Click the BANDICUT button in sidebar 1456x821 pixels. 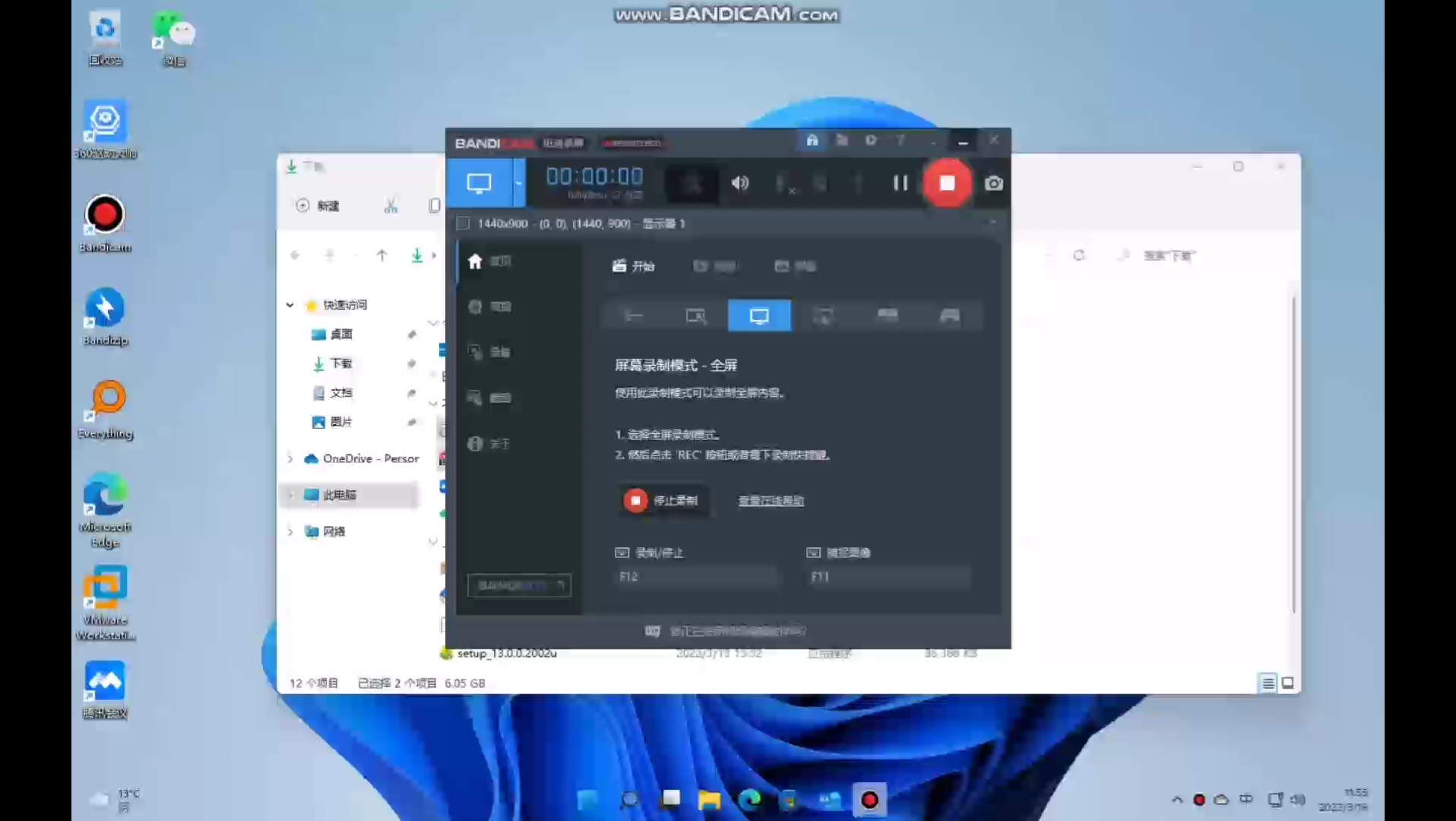(519, 585)
